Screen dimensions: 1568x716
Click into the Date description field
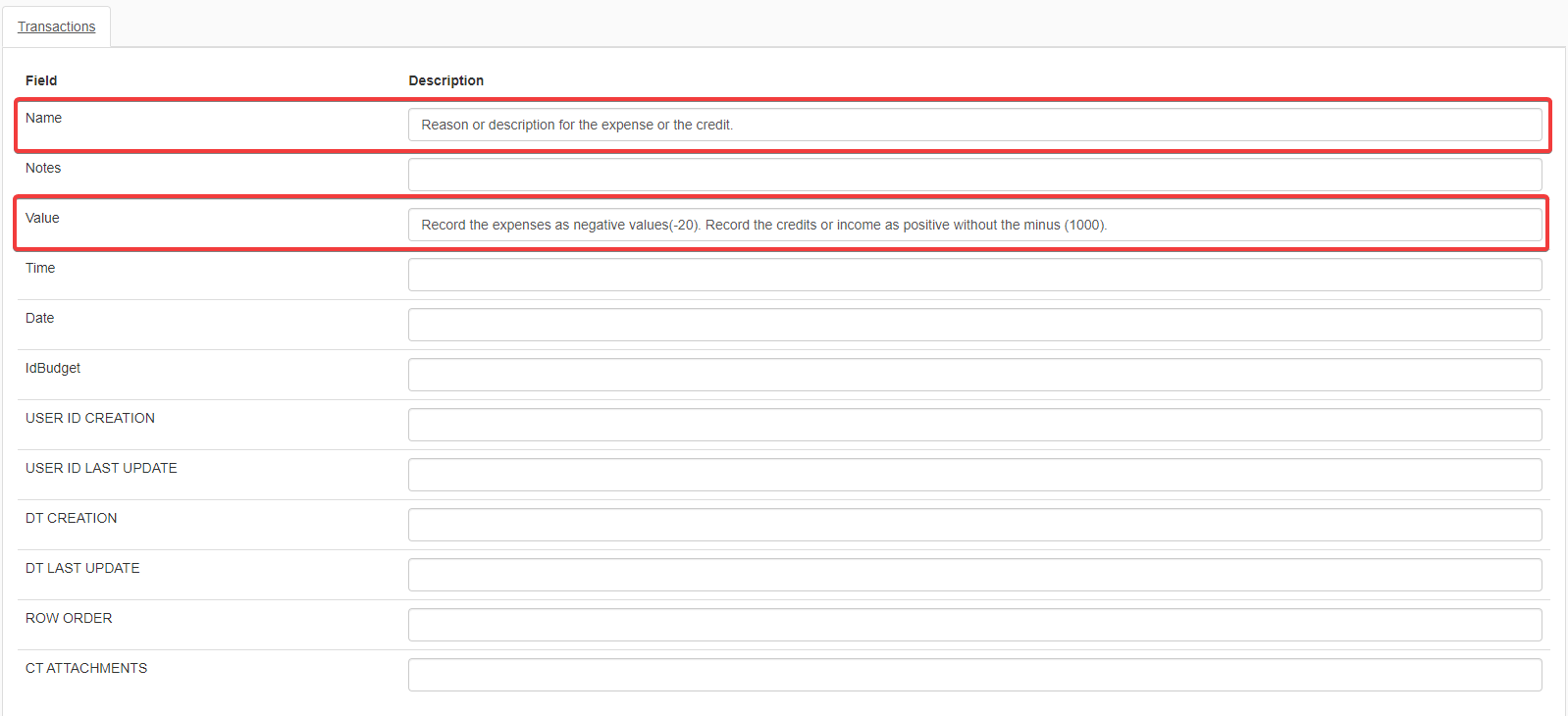pos(973,325)
